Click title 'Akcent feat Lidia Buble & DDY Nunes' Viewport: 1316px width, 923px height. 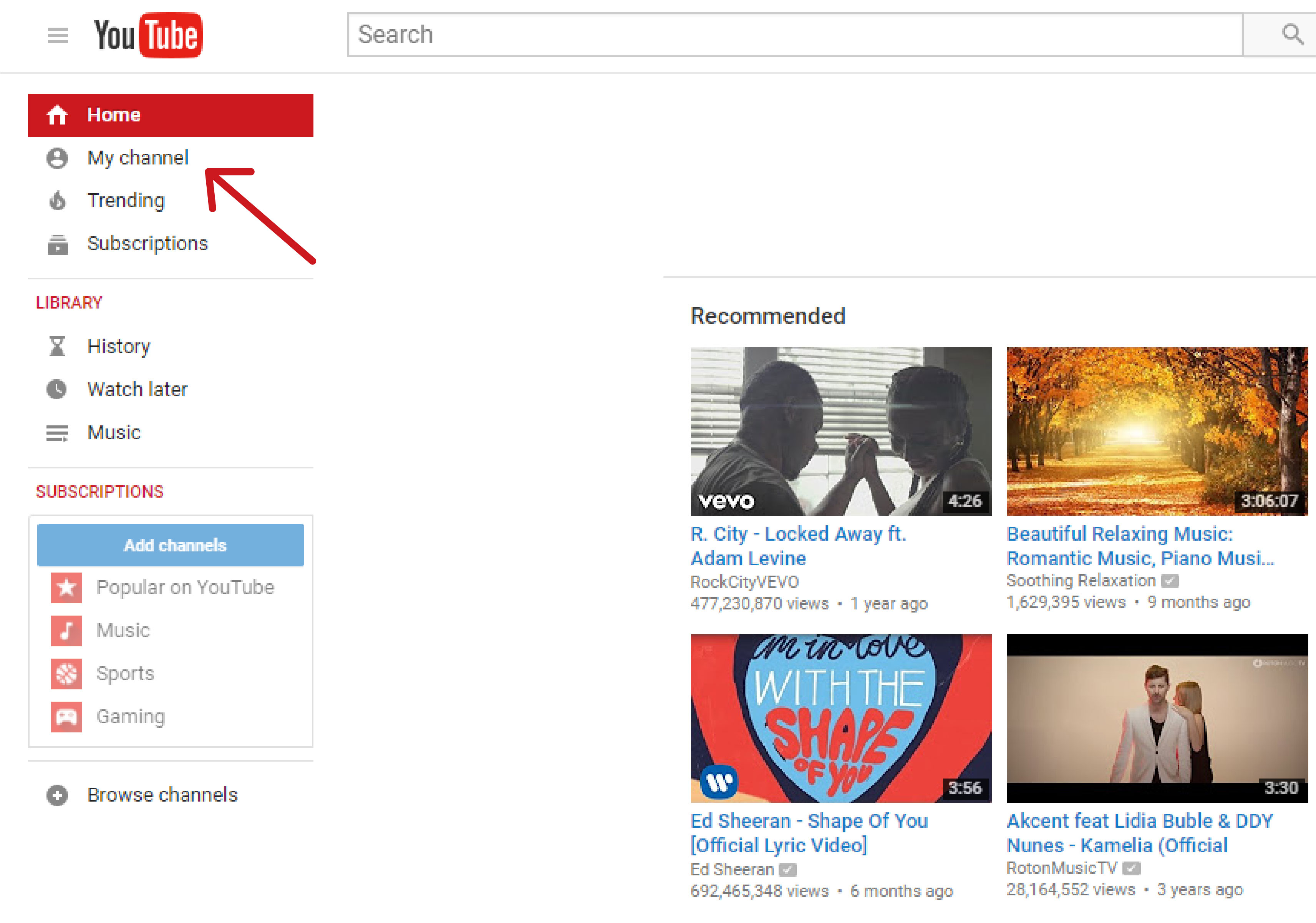pyautogui.click(x=1140, y=833)
